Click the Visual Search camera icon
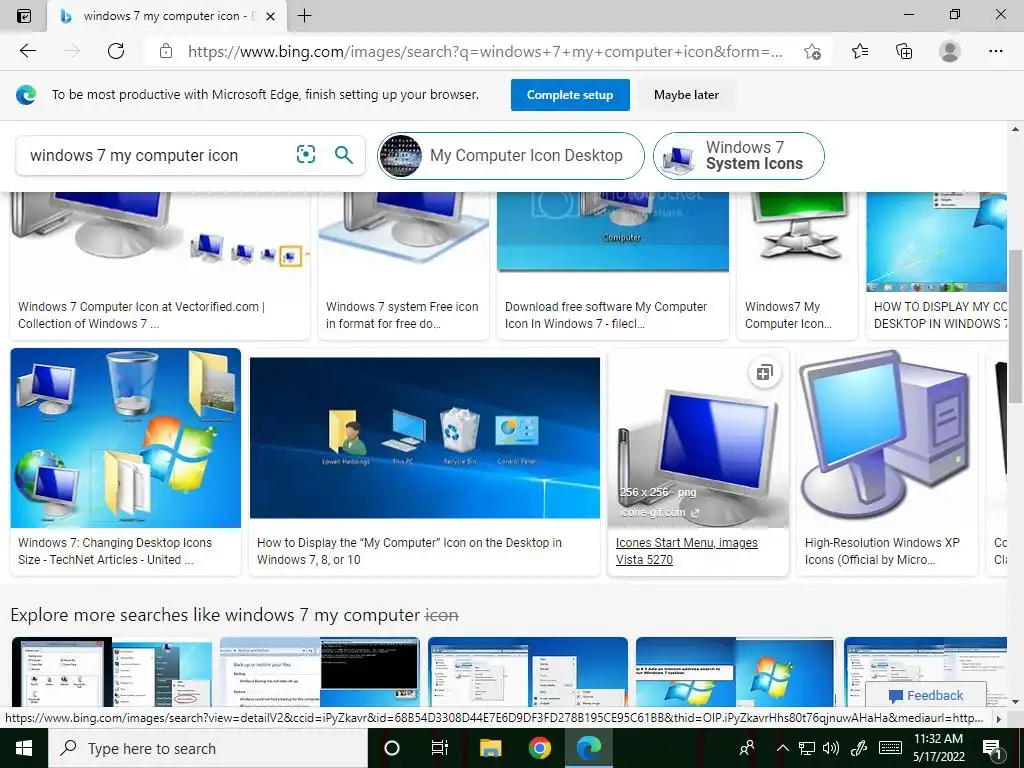Screen dimensions: 1024x768 306,155
